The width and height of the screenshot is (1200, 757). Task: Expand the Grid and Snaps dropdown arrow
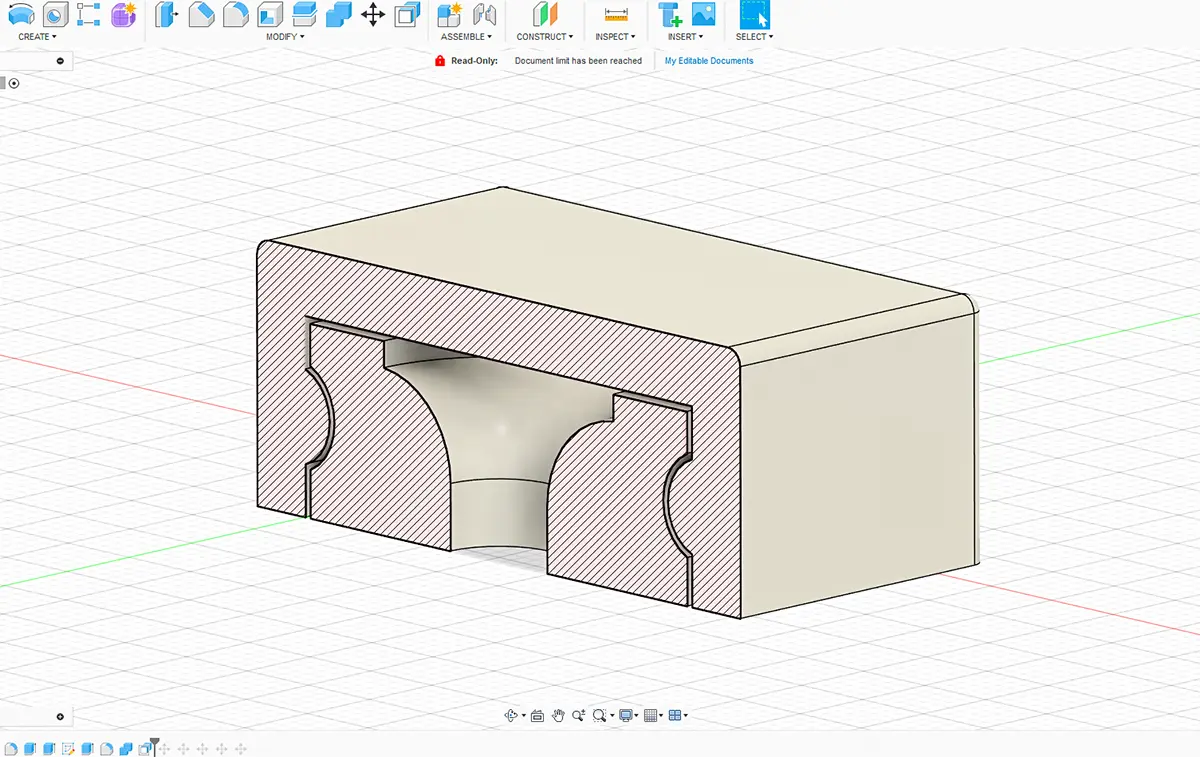(661, 715)
